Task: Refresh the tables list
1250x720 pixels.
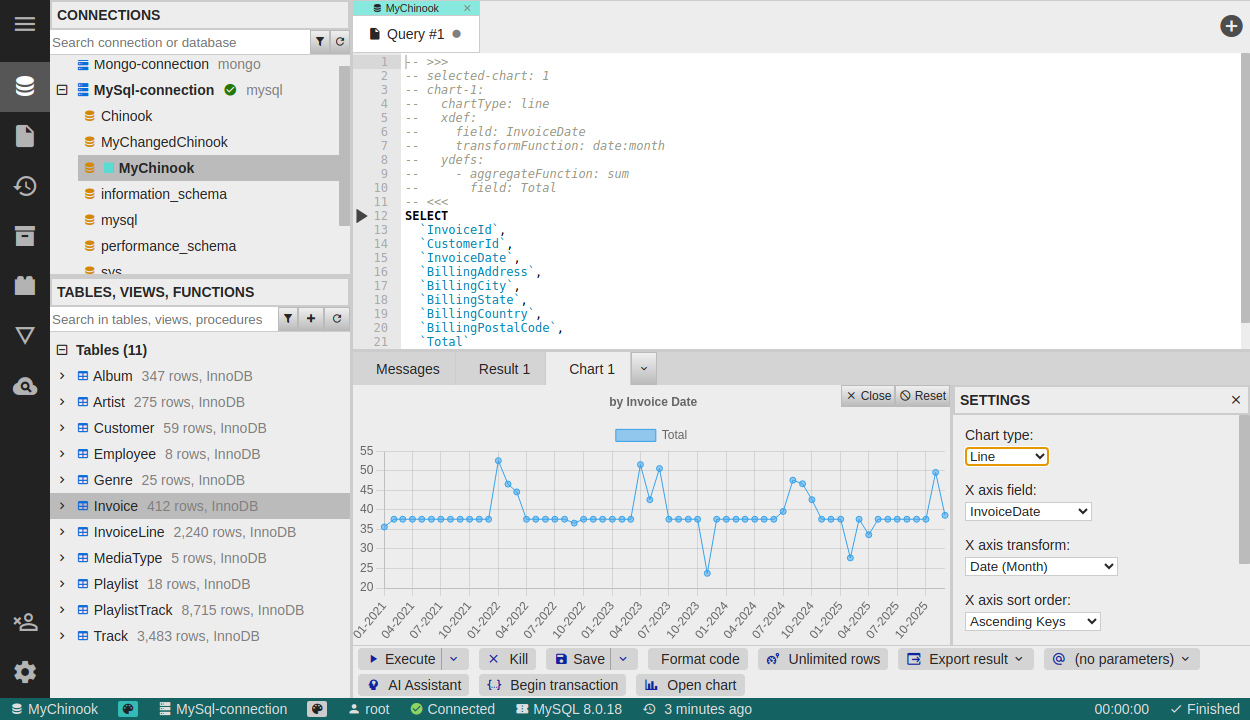Action: 337,319
